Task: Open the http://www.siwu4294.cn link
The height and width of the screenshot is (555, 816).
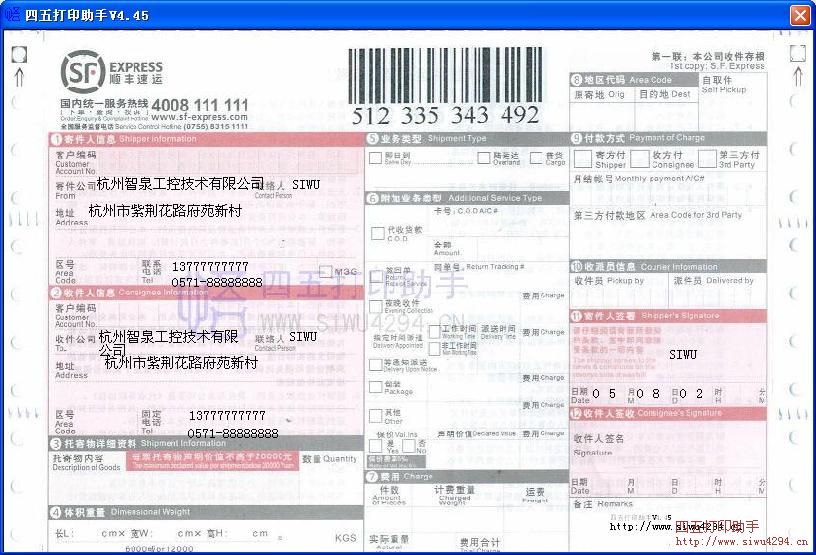Action: [742, 542]
